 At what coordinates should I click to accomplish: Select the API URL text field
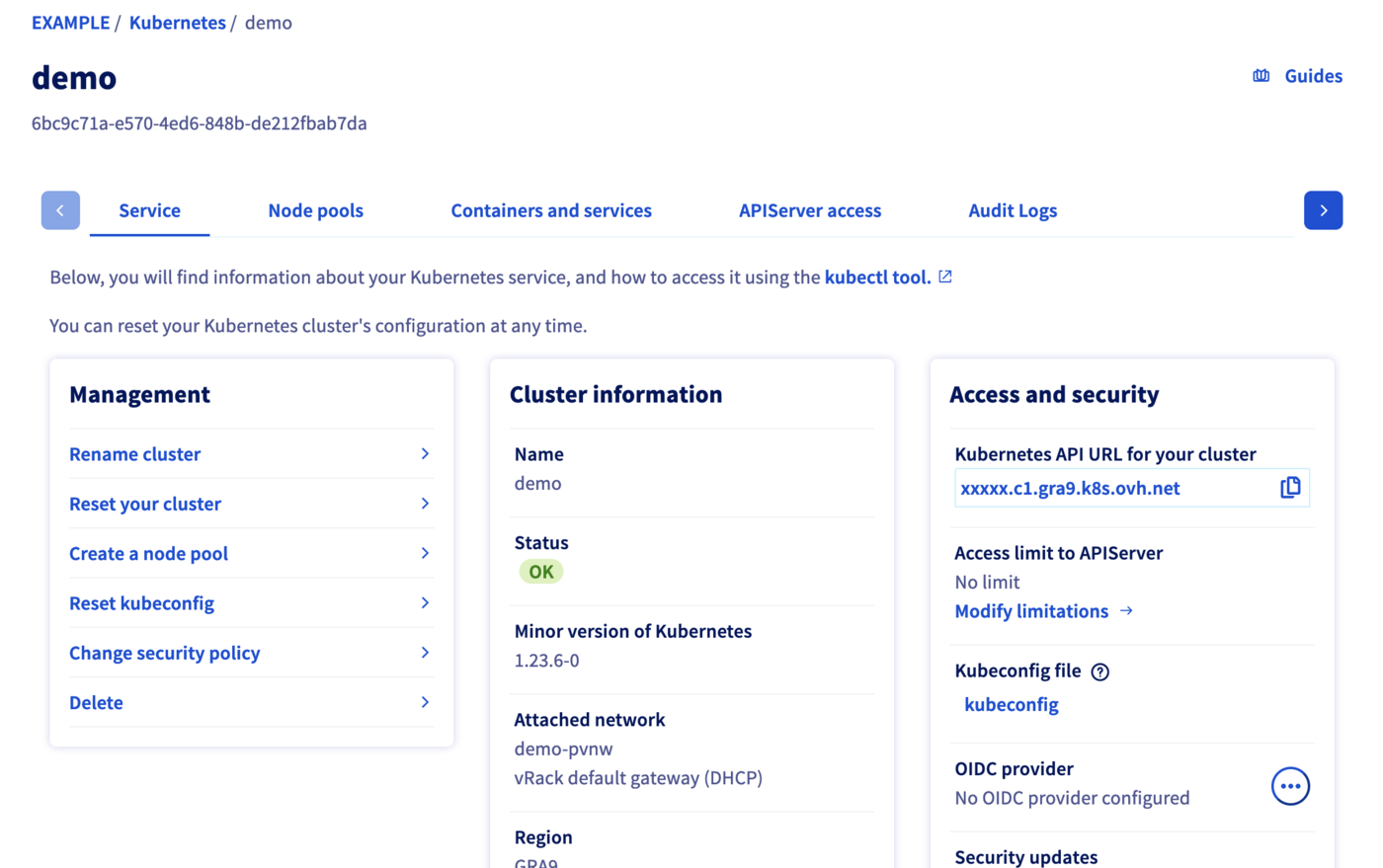(1071, 487)
